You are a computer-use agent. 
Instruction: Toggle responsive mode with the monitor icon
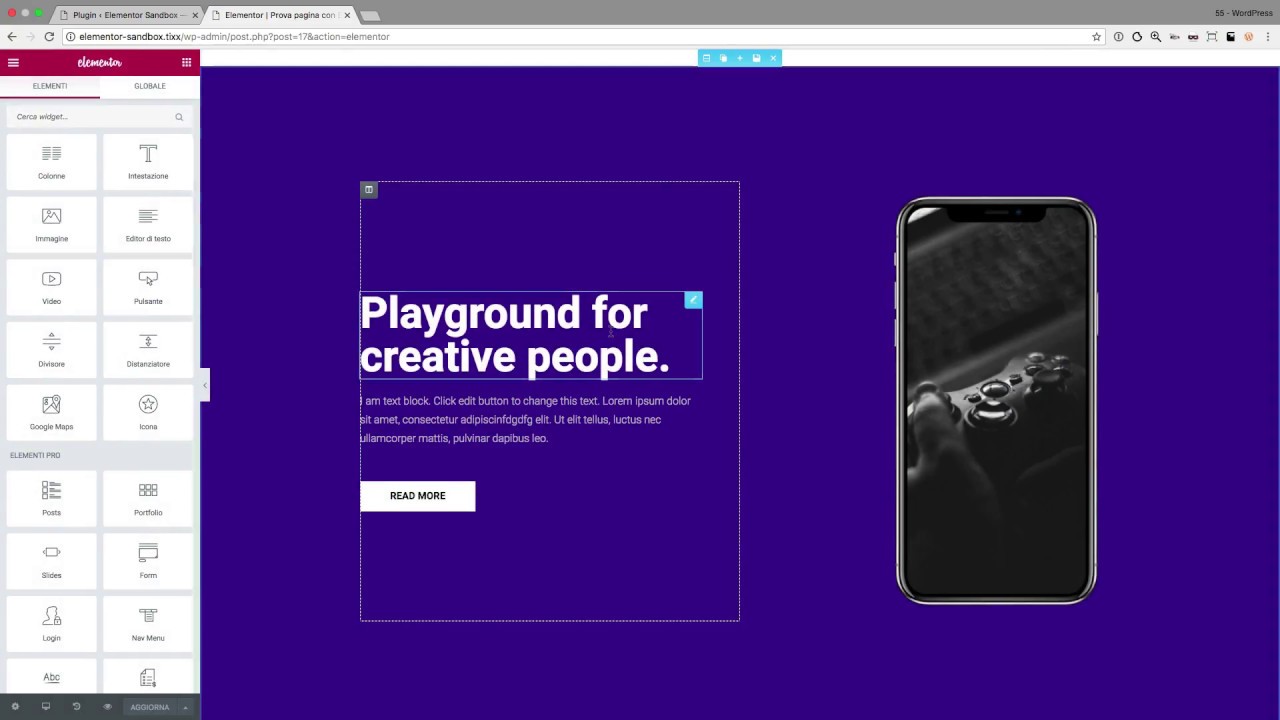click(45, 707)
